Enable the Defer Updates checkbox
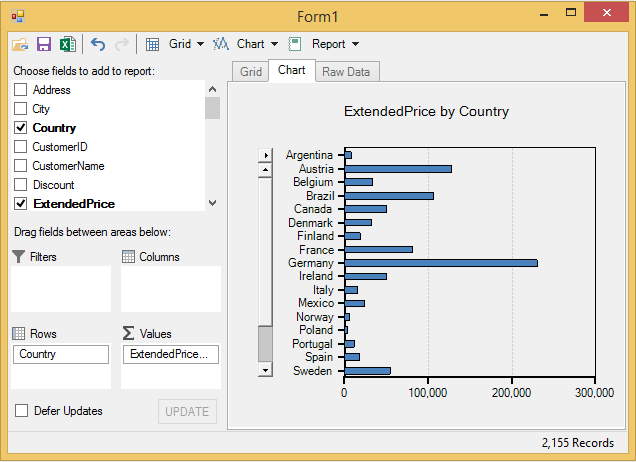This screenshot has height=462, width=636. 21,411
